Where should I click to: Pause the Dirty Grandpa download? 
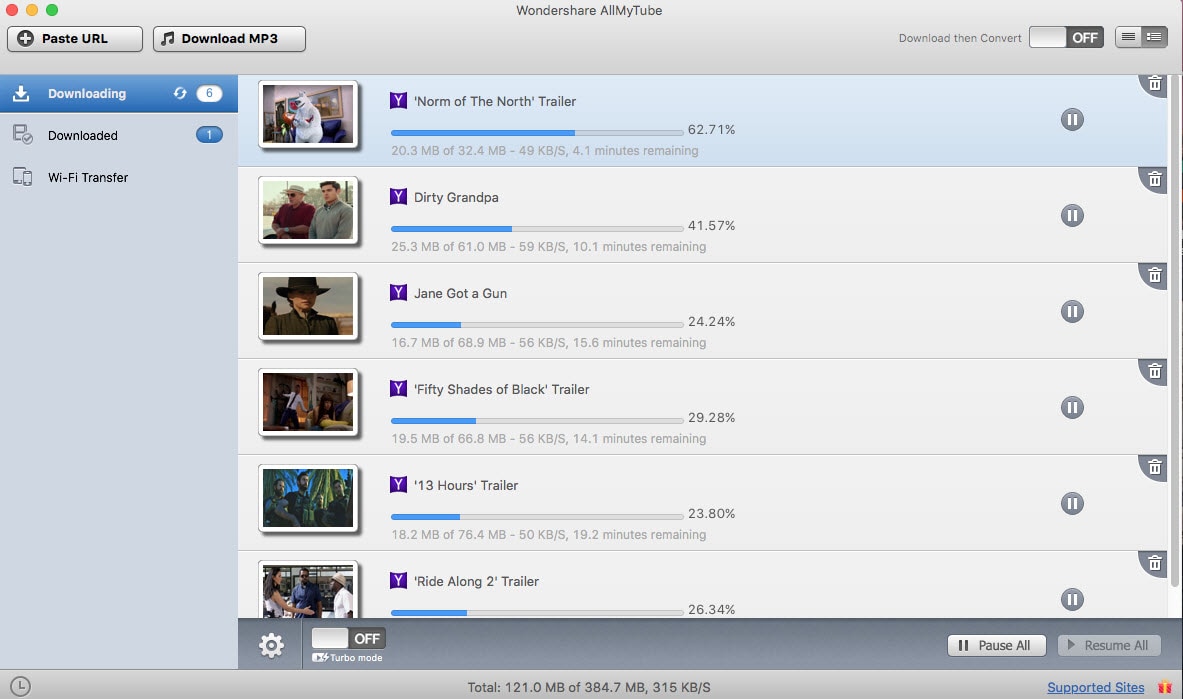click(x=1072, y=215)
